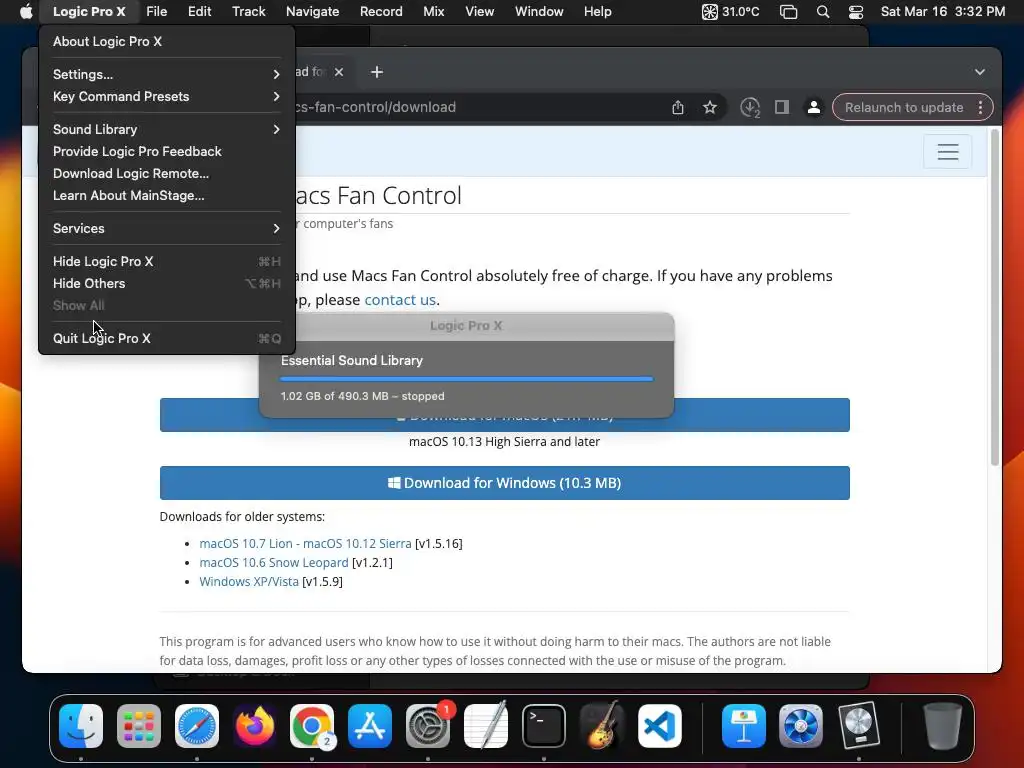Open Macs Fan Control dock icon

point(801,726)
